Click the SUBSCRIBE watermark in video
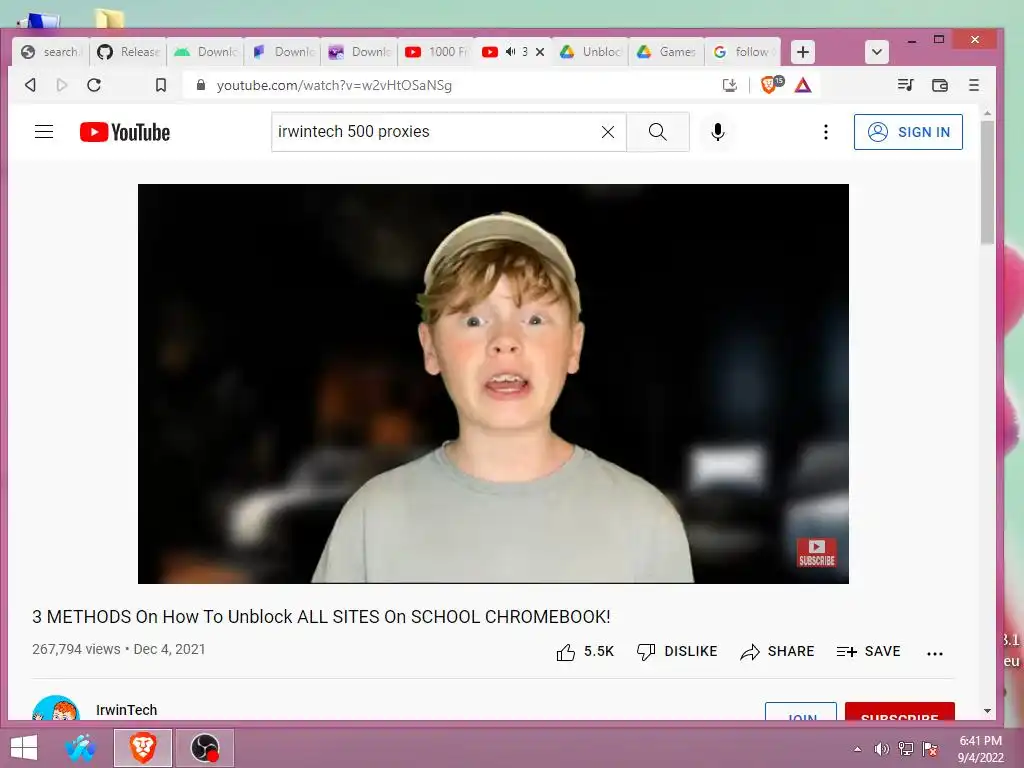The width and height of the screenshot is (1024, 768). tap(816, 552)
